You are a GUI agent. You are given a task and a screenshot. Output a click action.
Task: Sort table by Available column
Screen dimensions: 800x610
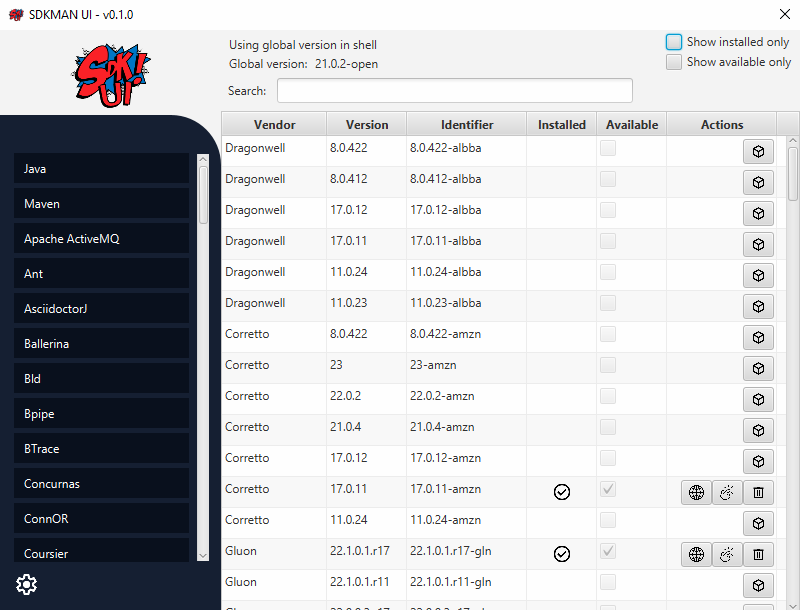click(632, 124)
